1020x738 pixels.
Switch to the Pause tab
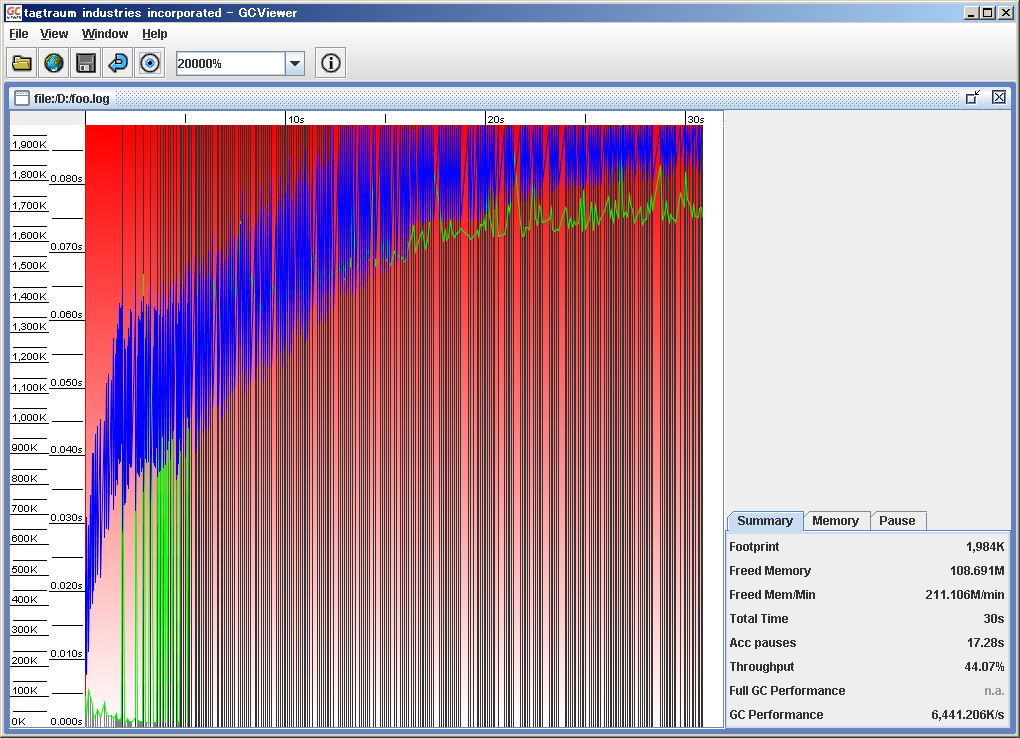pos(897,521)
